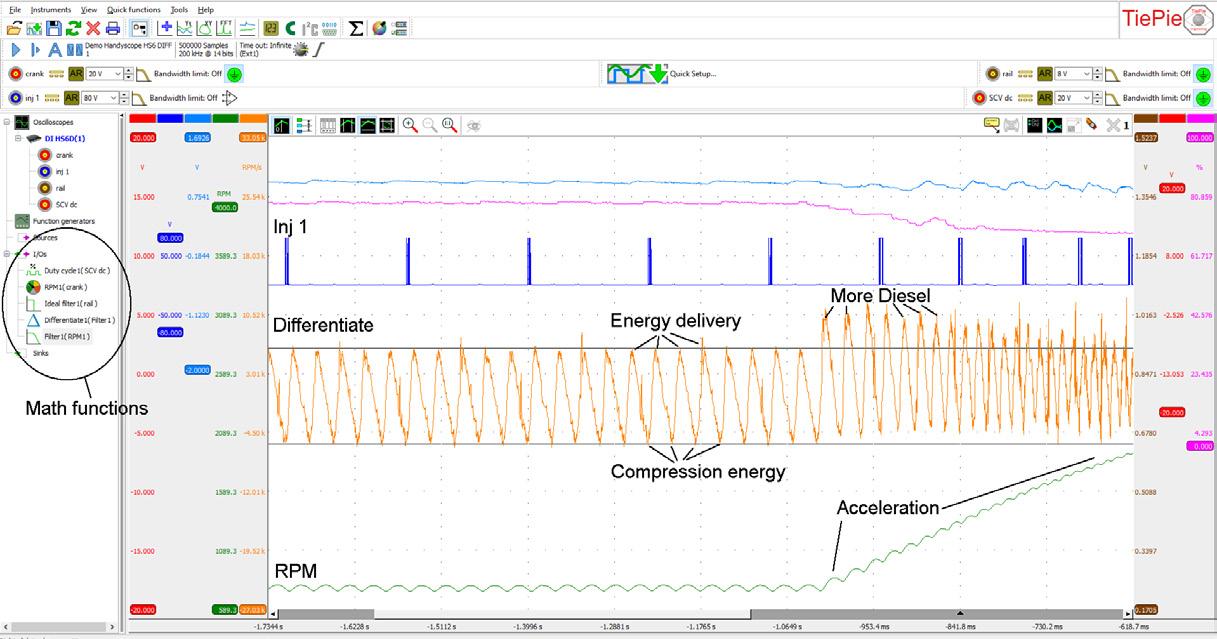The height and width of the screenshot is (639, 1217).
Task: Open the Instruments menu
Action: tap(50, 9)
